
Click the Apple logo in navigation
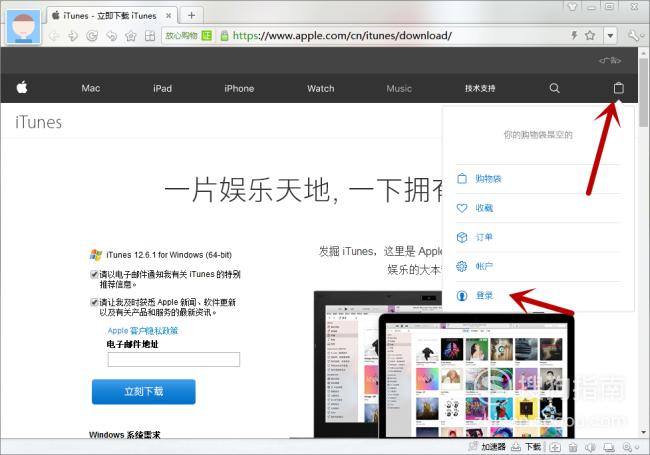(x=22, y=87)
